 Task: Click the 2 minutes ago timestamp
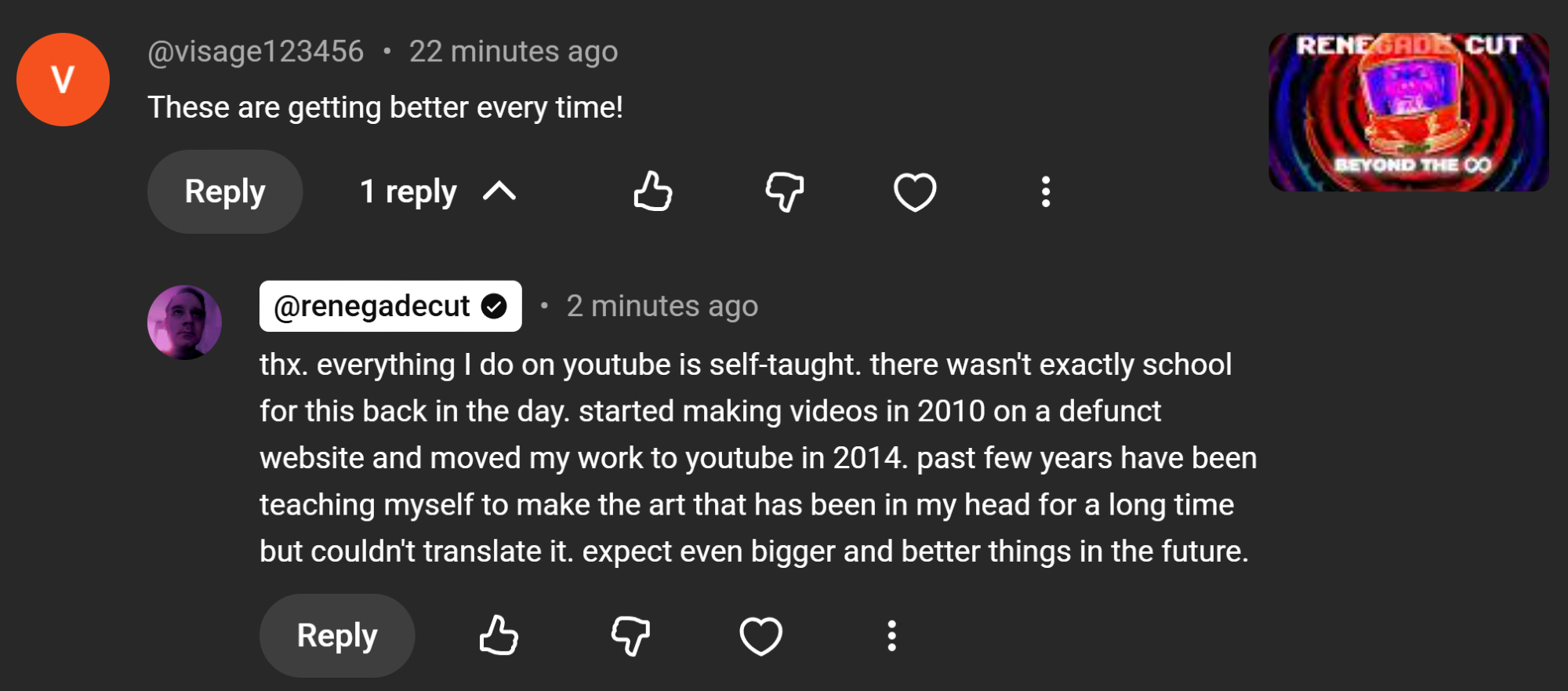[x=662, y=306]
